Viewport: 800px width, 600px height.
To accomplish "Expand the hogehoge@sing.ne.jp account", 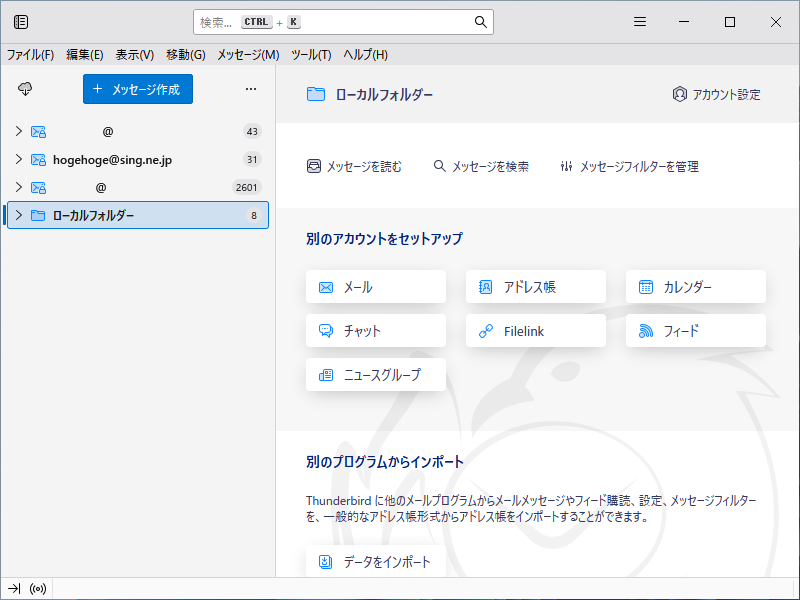I will click(19, 159).
